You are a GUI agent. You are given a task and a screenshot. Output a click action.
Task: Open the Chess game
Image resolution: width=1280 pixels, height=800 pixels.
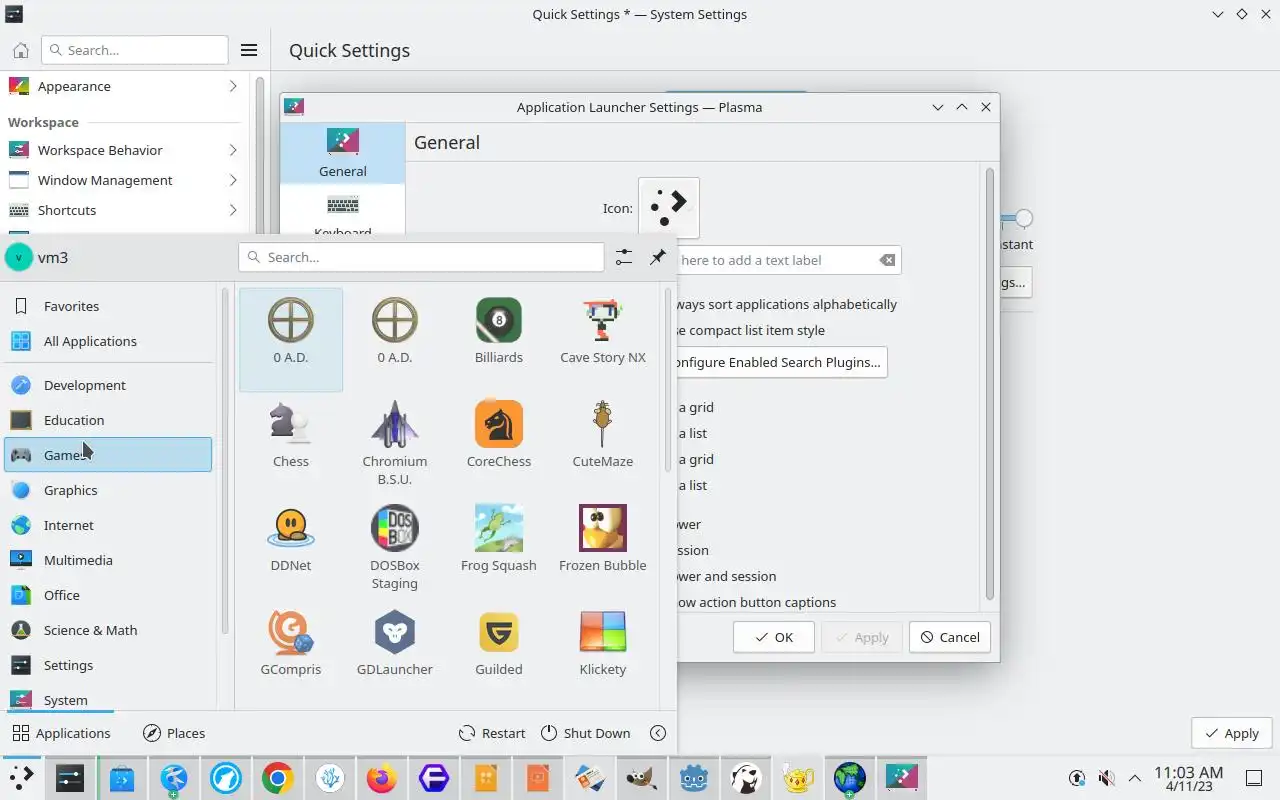tap(291, 436)
